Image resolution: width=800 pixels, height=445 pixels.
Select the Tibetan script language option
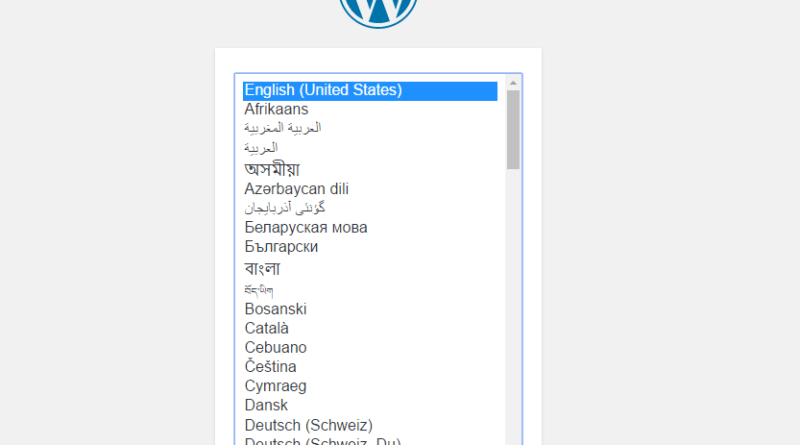pyautogui.click(x=259, y=289)
